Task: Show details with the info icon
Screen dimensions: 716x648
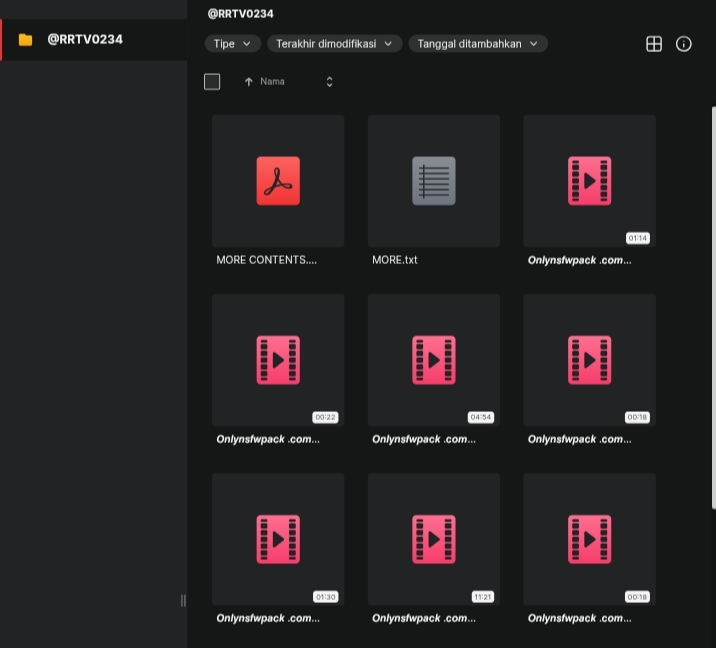Action: tap(684, 44)
